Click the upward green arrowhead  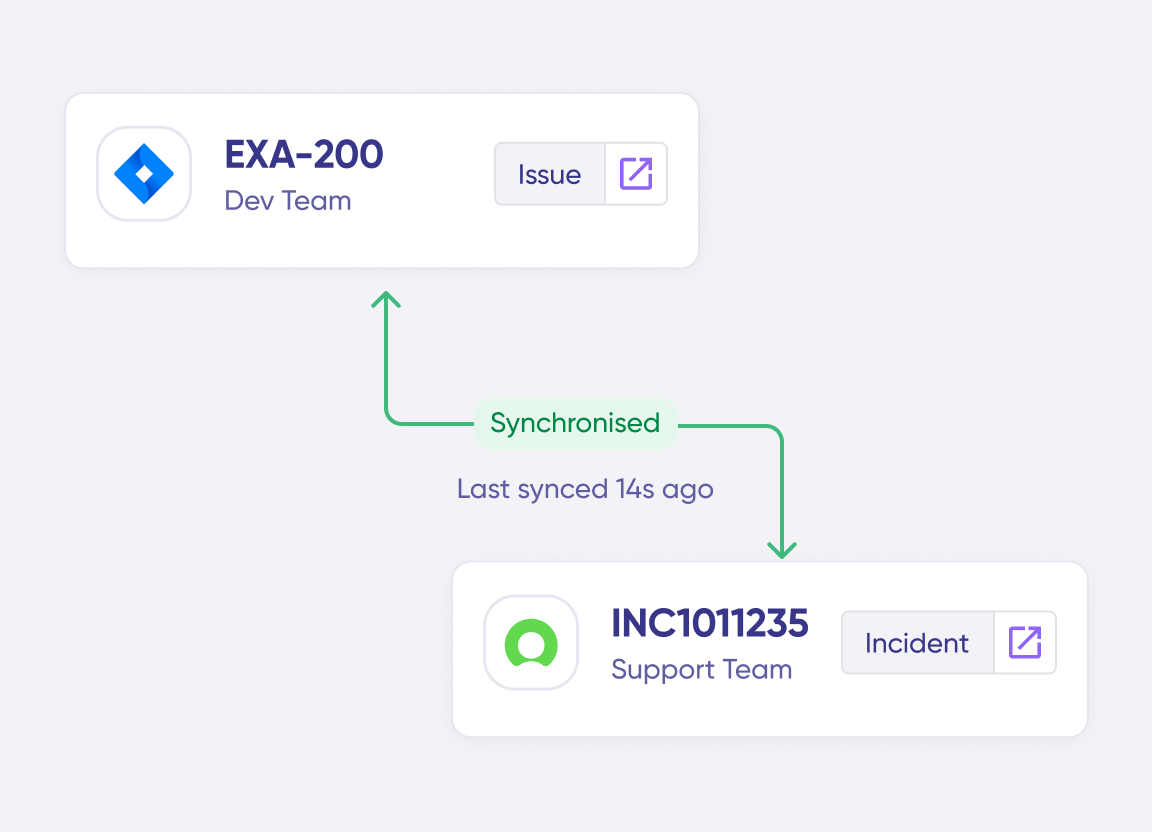(x=386, y=299)
